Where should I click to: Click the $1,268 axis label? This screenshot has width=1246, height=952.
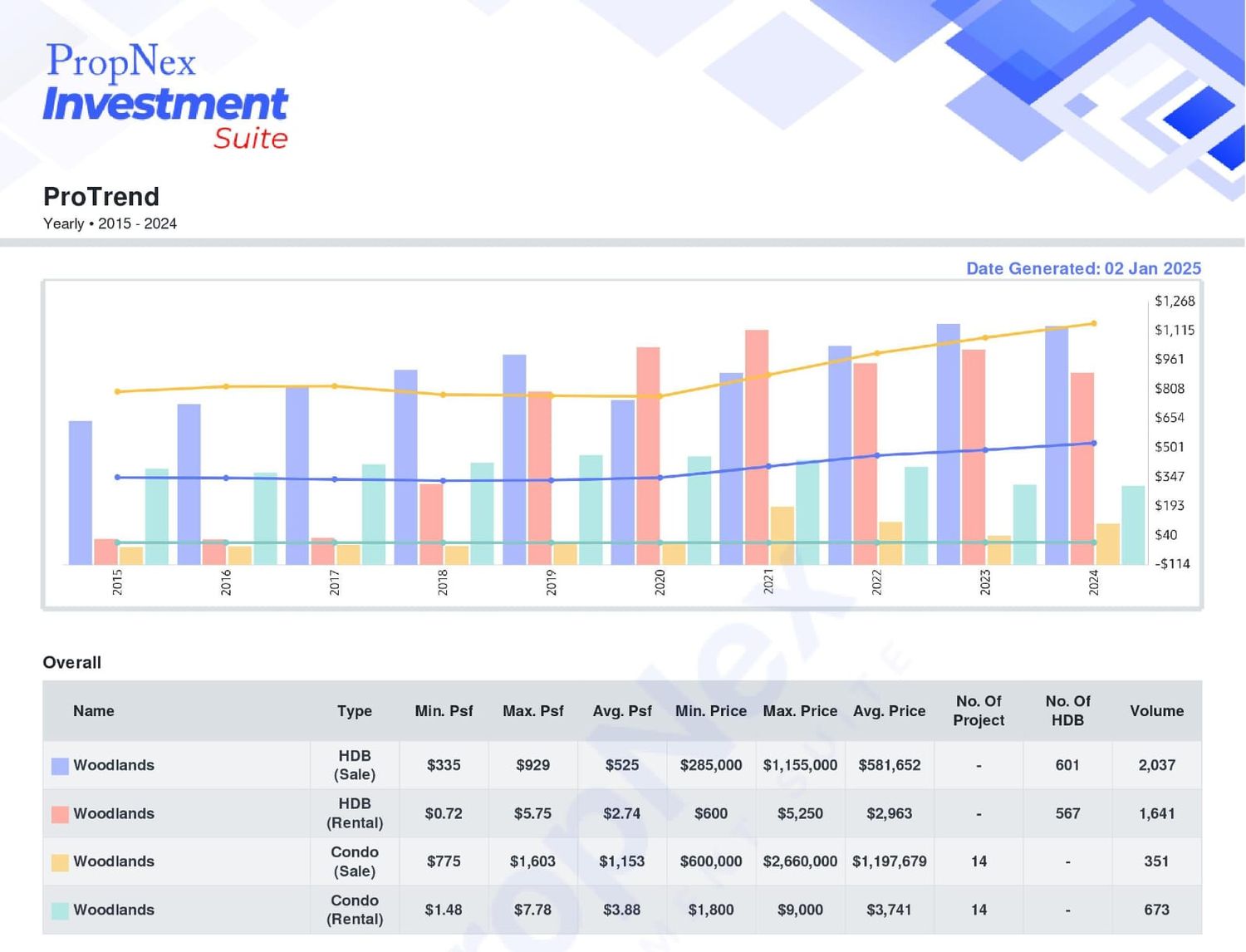1175,301
